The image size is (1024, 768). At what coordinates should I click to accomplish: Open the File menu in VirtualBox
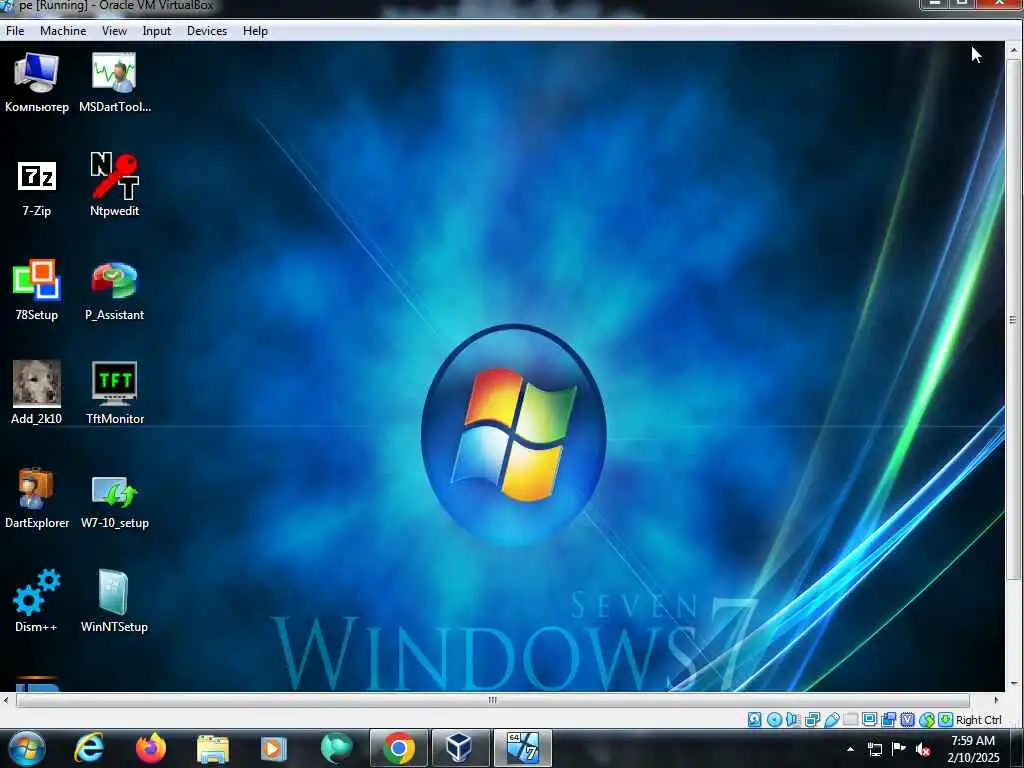(x=15, y=31)
